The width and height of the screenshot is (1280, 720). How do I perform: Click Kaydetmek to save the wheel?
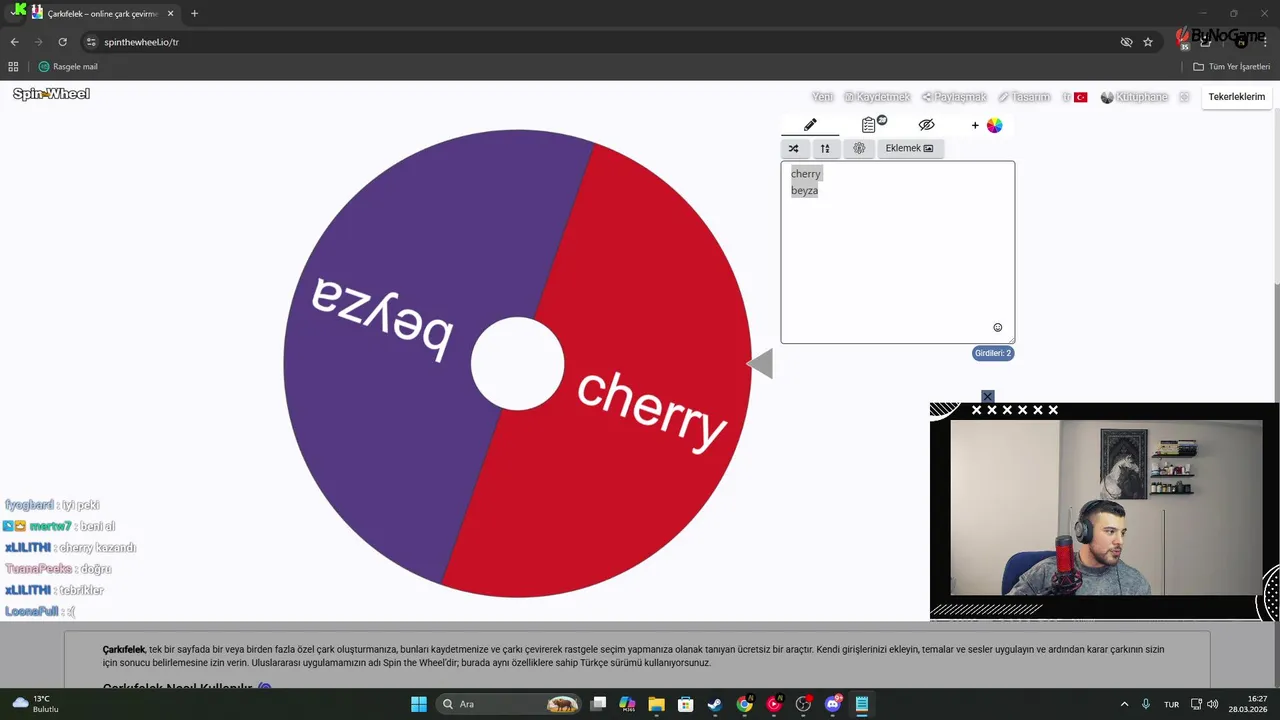[x=877, y=97]
